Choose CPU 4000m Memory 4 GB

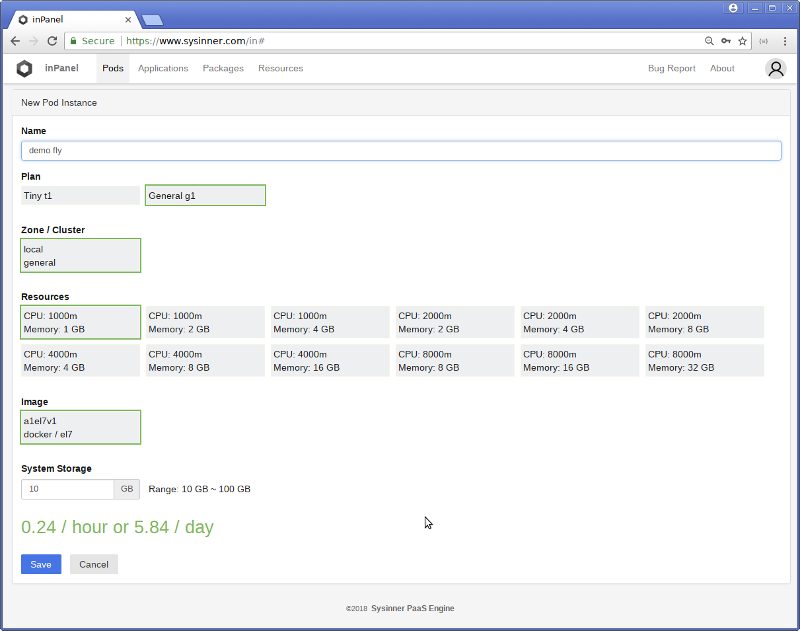pyautogui.click(x=80, y=361)
